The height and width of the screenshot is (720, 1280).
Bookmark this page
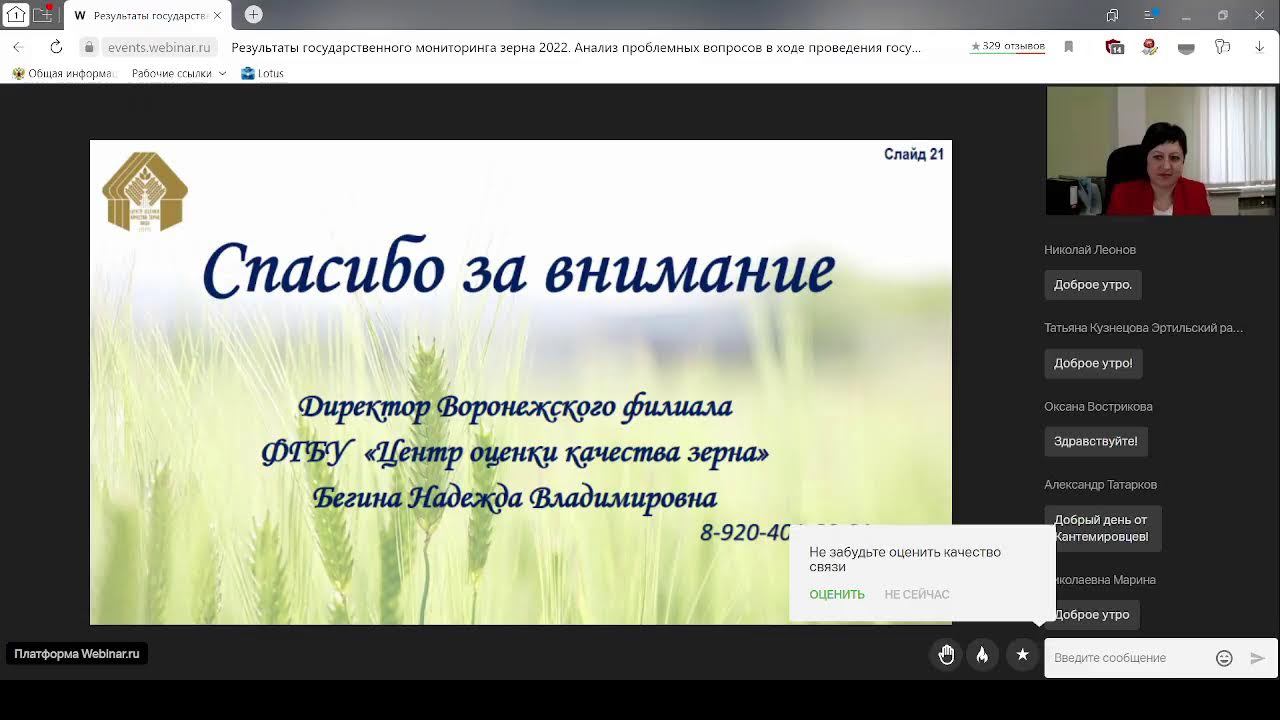tap(1069, 47)
